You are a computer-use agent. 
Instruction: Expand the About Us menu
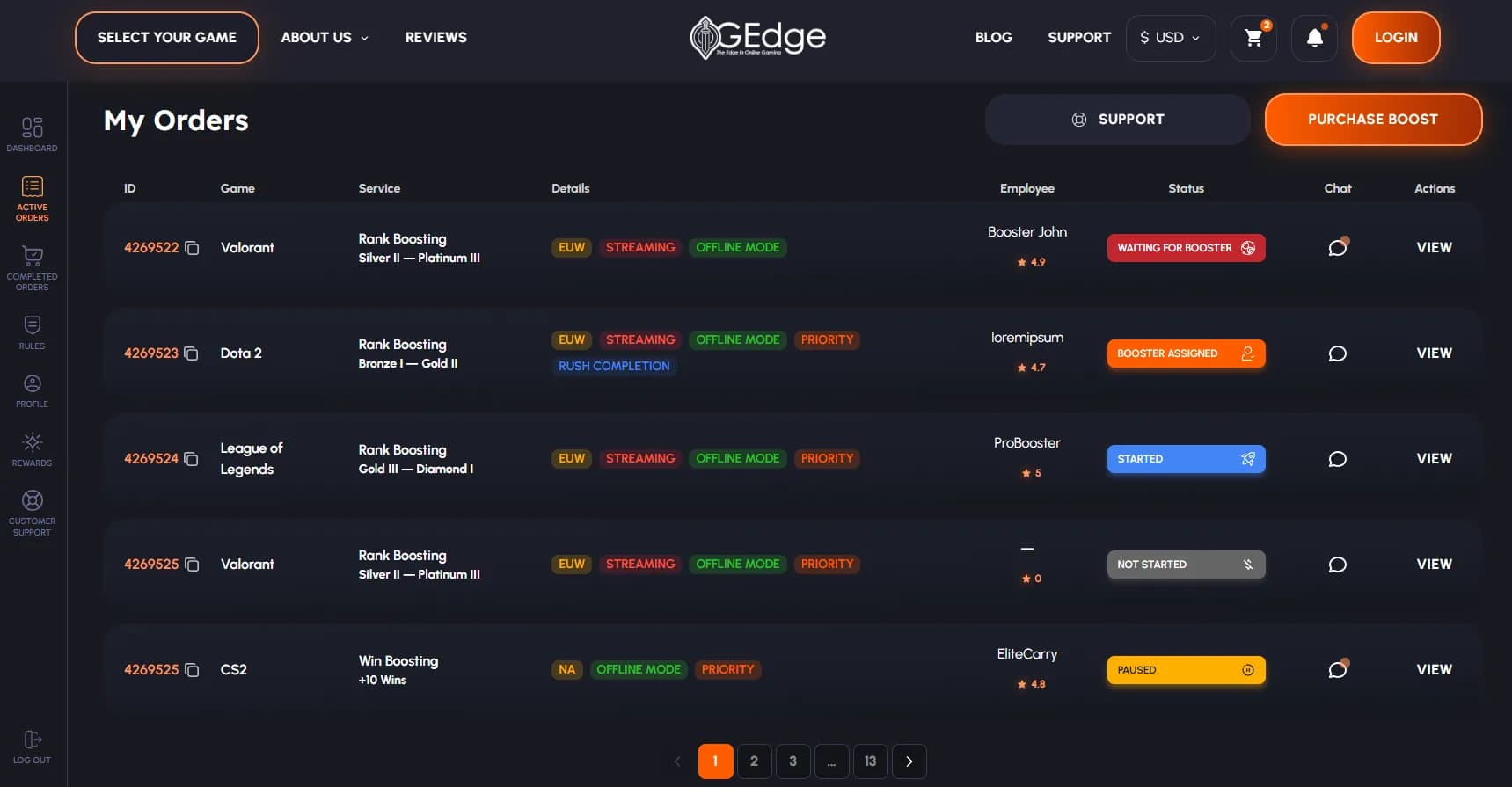pos(325,38)
